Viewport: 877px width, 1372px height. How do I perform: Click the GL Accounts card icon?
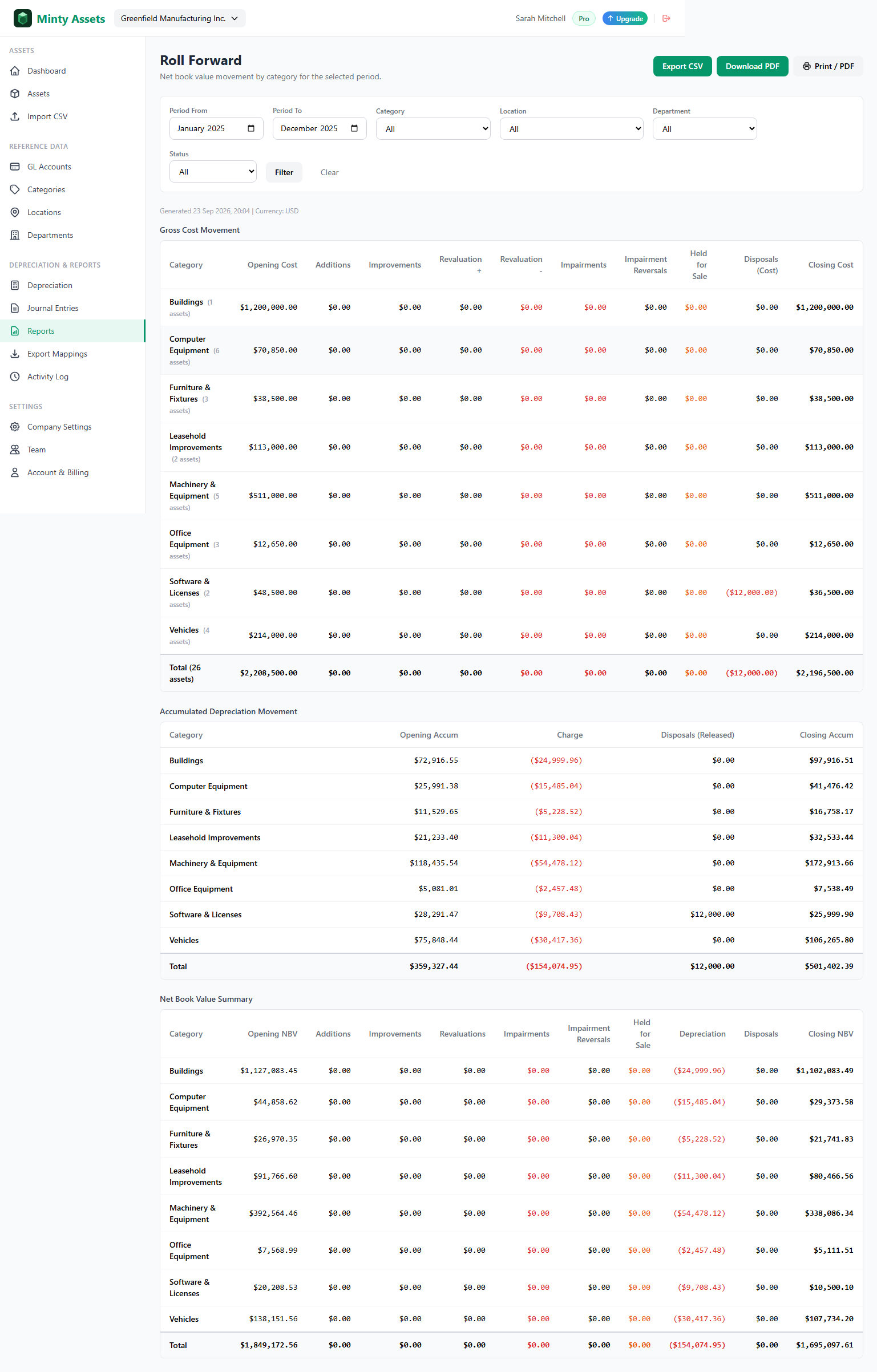[15, 167]
